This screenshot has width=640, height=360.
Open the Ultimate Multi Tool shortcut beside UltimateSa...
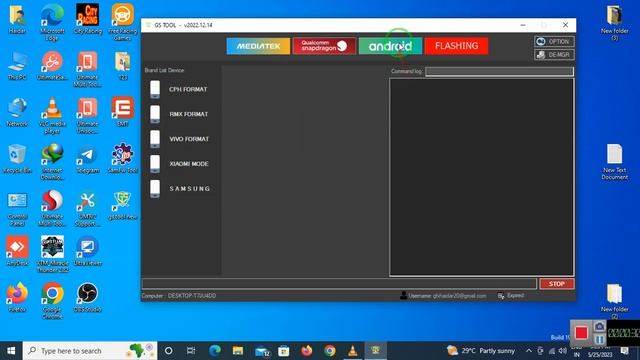click(x=88, y=69)
